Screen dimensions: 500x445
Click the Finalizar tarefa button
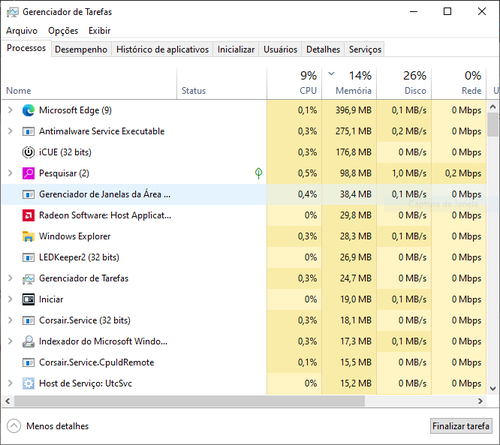pyautogui.click(x=461, y=426)
